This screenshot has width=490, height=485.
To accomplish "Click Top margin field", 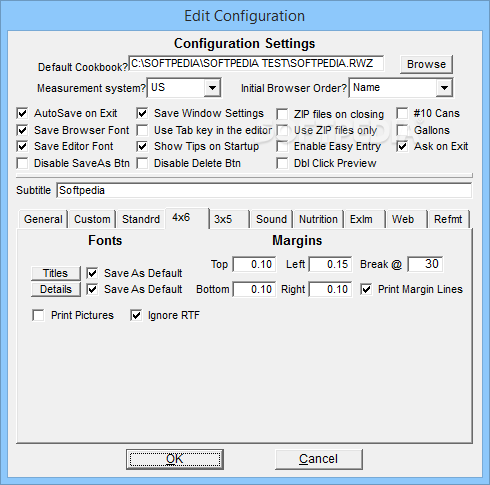I will point(254,264).
